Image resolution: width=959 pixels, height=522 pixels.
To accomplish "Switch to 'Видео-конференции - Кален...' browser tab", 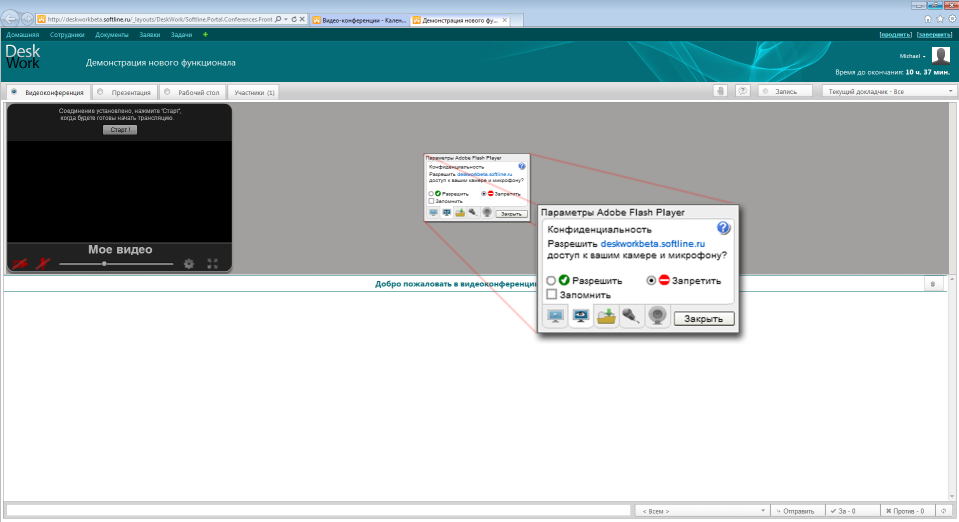I will click(360, 20).
